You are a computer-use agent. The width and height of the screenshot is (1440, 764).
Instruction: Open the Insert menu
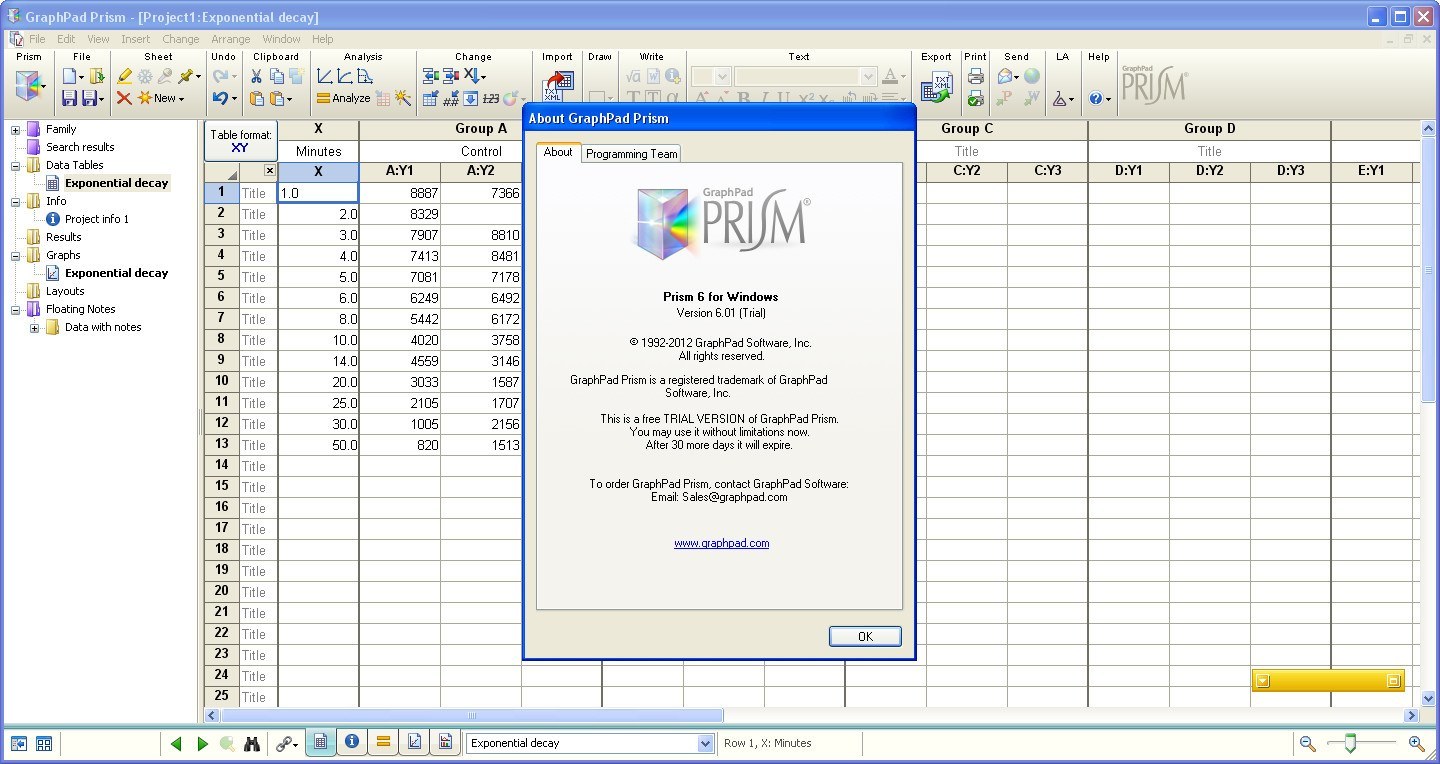pos(135,39)
